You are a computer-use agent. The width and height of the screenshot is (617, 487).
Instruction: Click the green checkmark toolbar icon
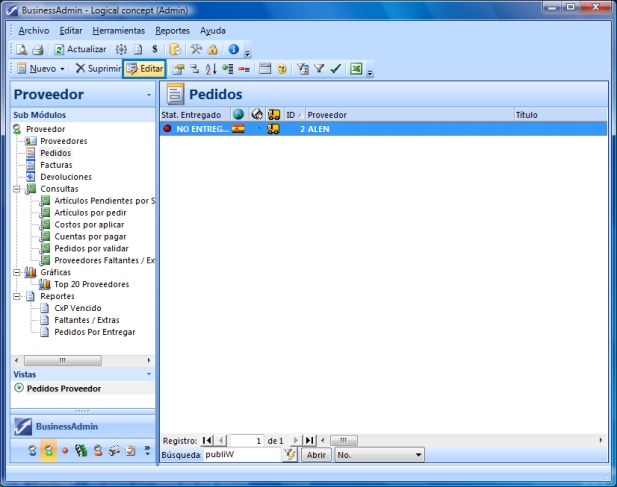337,69
